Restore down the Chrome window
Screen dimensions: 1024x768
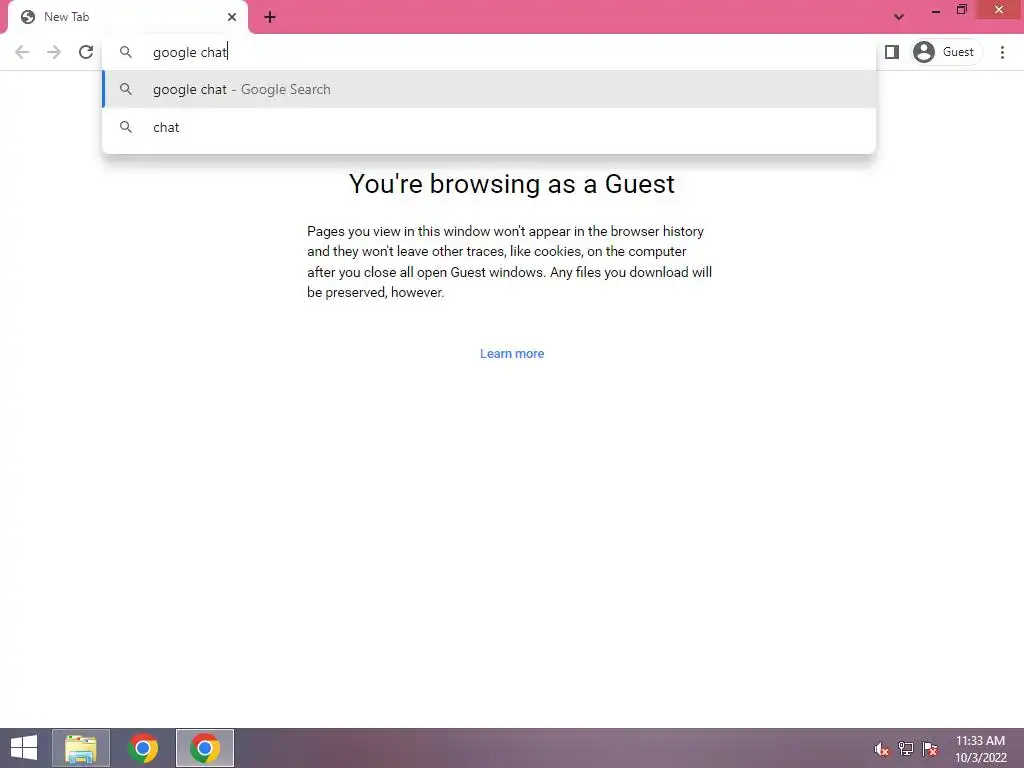[961, 10]
